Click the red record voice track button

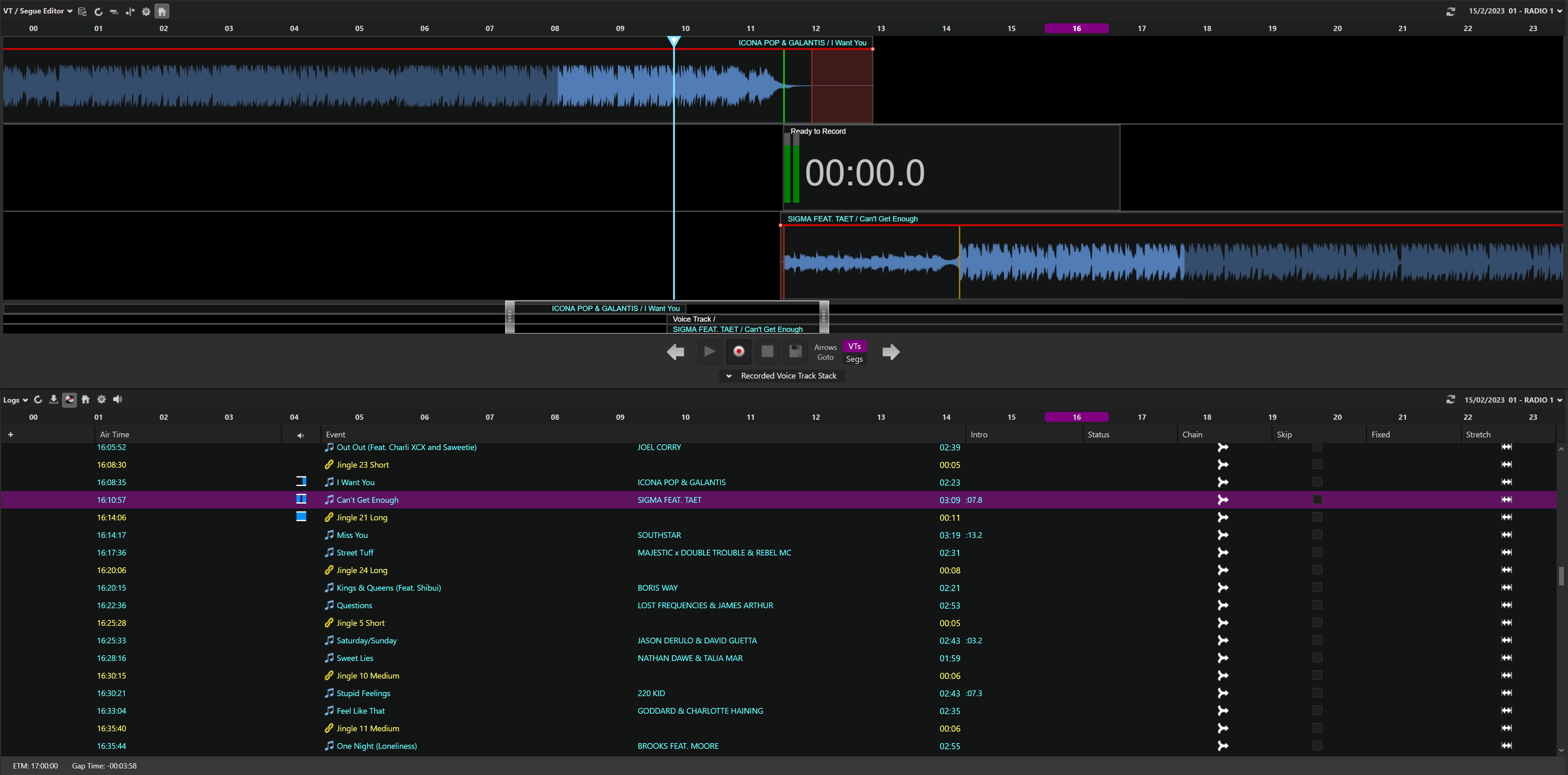738,351
